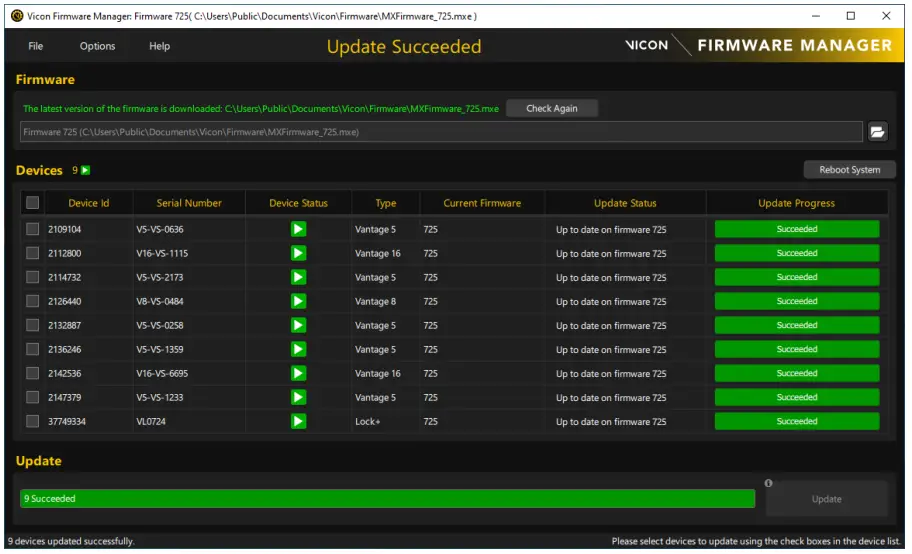Click Succeeded progress bar for device 37749334
Viewport: 912px width, 554px height.
tap(797, 421)
